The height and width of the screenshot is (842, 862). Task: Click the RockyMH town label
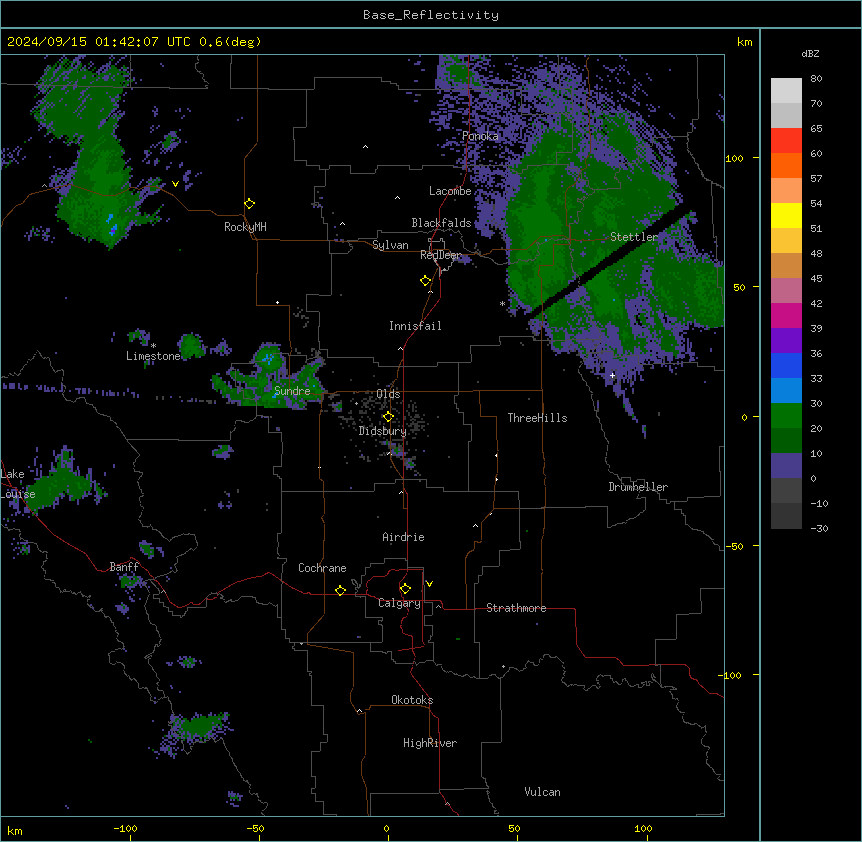point(245,227)
